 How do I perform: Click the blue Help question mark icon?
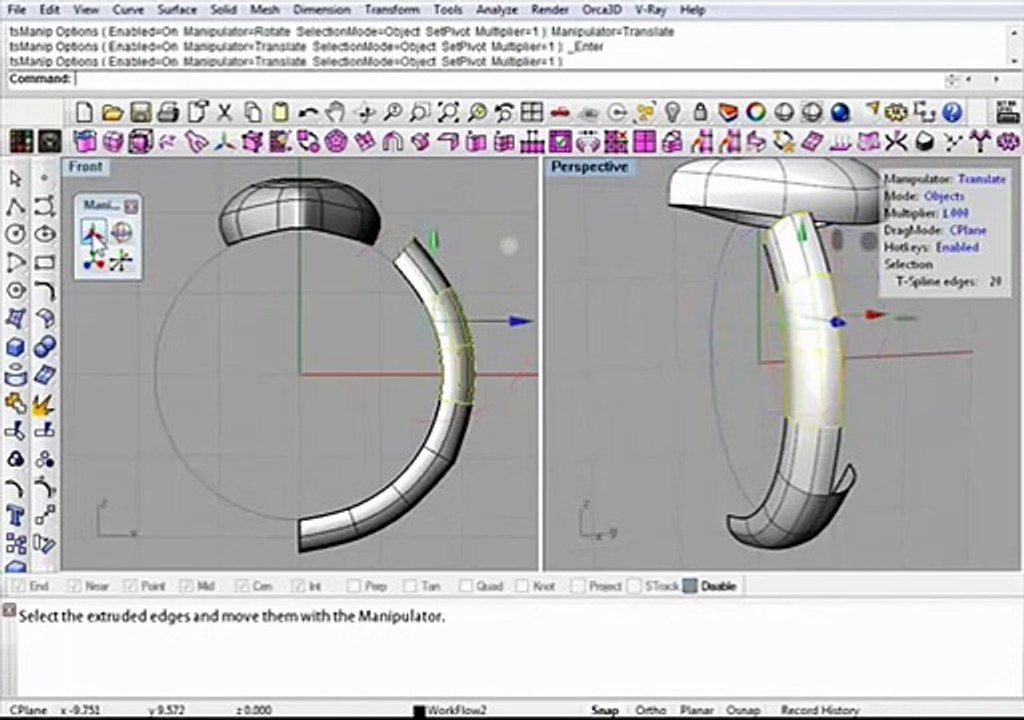tap(952, 112)
